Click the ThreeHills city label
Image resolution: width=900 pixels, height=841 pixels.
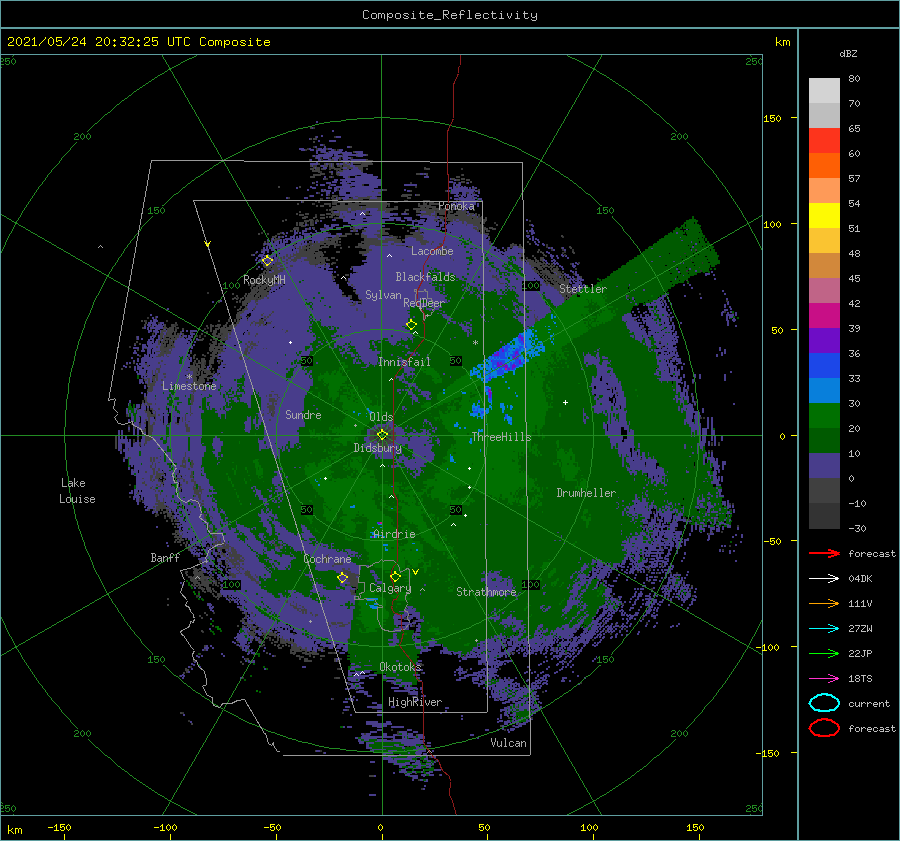502,437
